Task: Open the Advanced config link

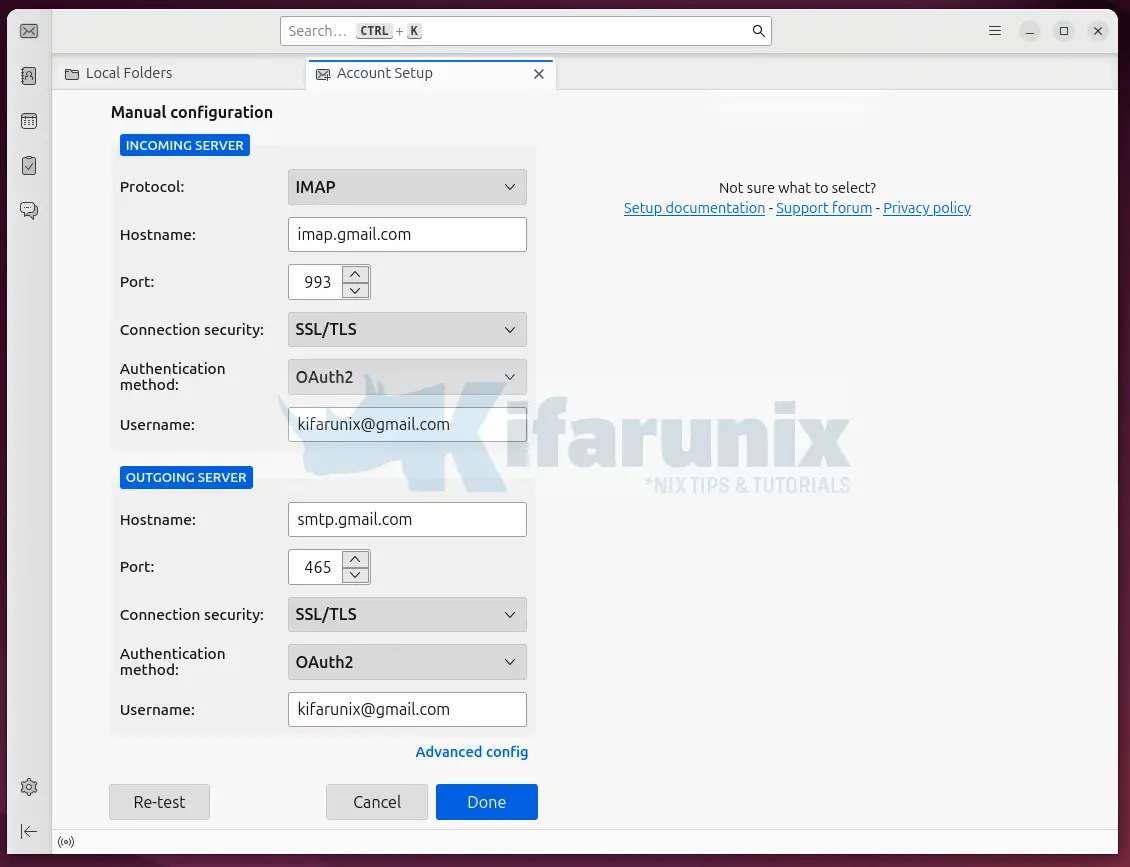Action: click(x=471, y=752)
